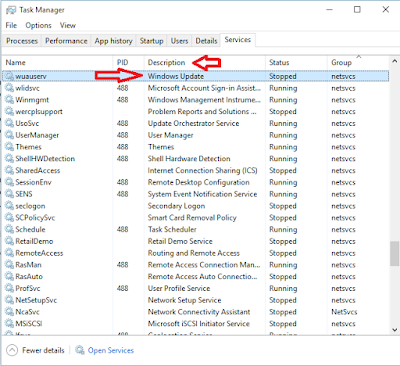Click the vertical scrollbar thumb

pos(394,254)
